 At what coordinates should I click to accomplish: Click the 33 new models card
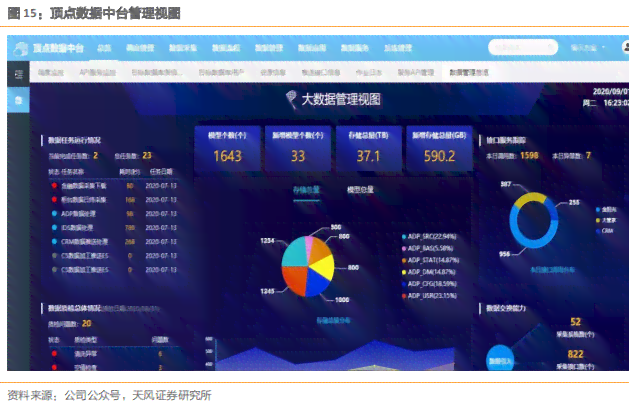[298, 148]
